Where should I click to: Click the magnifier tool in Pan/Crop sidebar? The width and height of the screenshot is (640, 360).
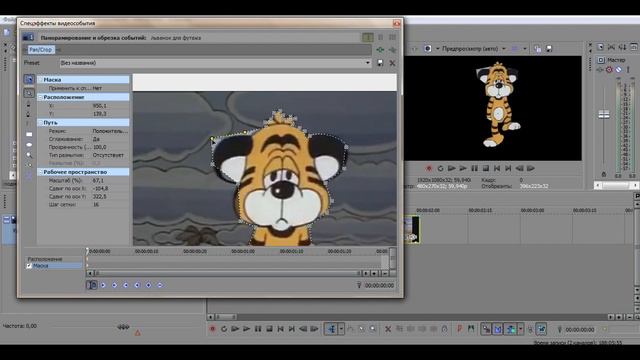[x=29, y=155]
